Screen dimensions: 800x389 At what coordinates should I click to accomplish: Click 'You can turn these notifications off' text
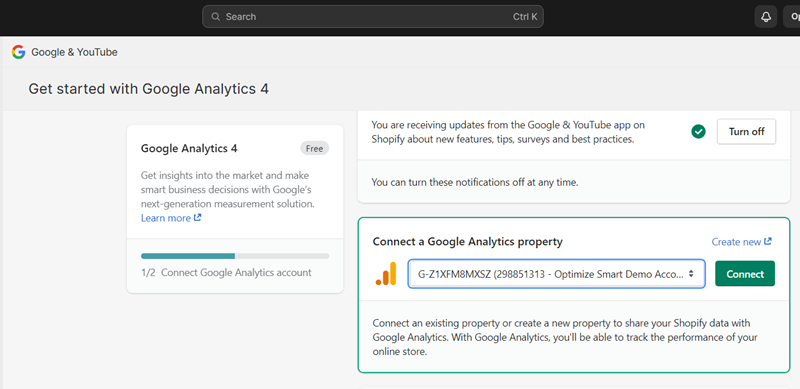click(x=475, y=182)
